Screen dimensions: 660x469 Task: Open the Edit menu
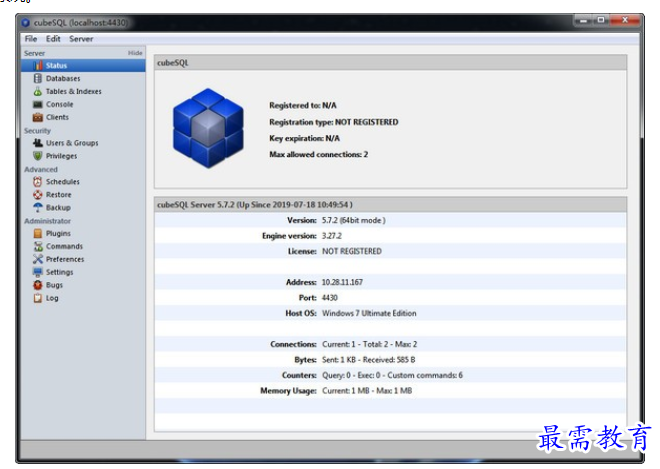[53, 39]
